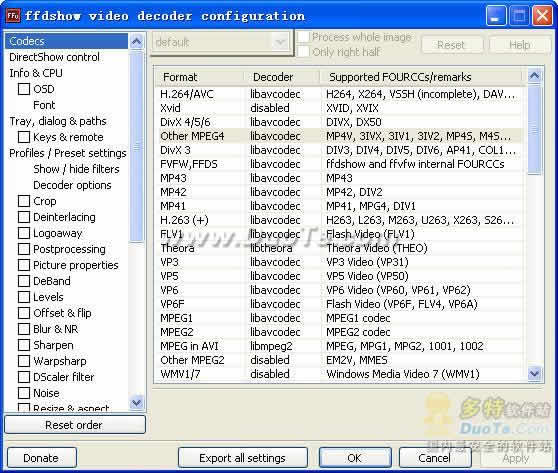Click the codec list scrollbar thumb
This screenshot has height=473, width=558.
pos(535,130)
